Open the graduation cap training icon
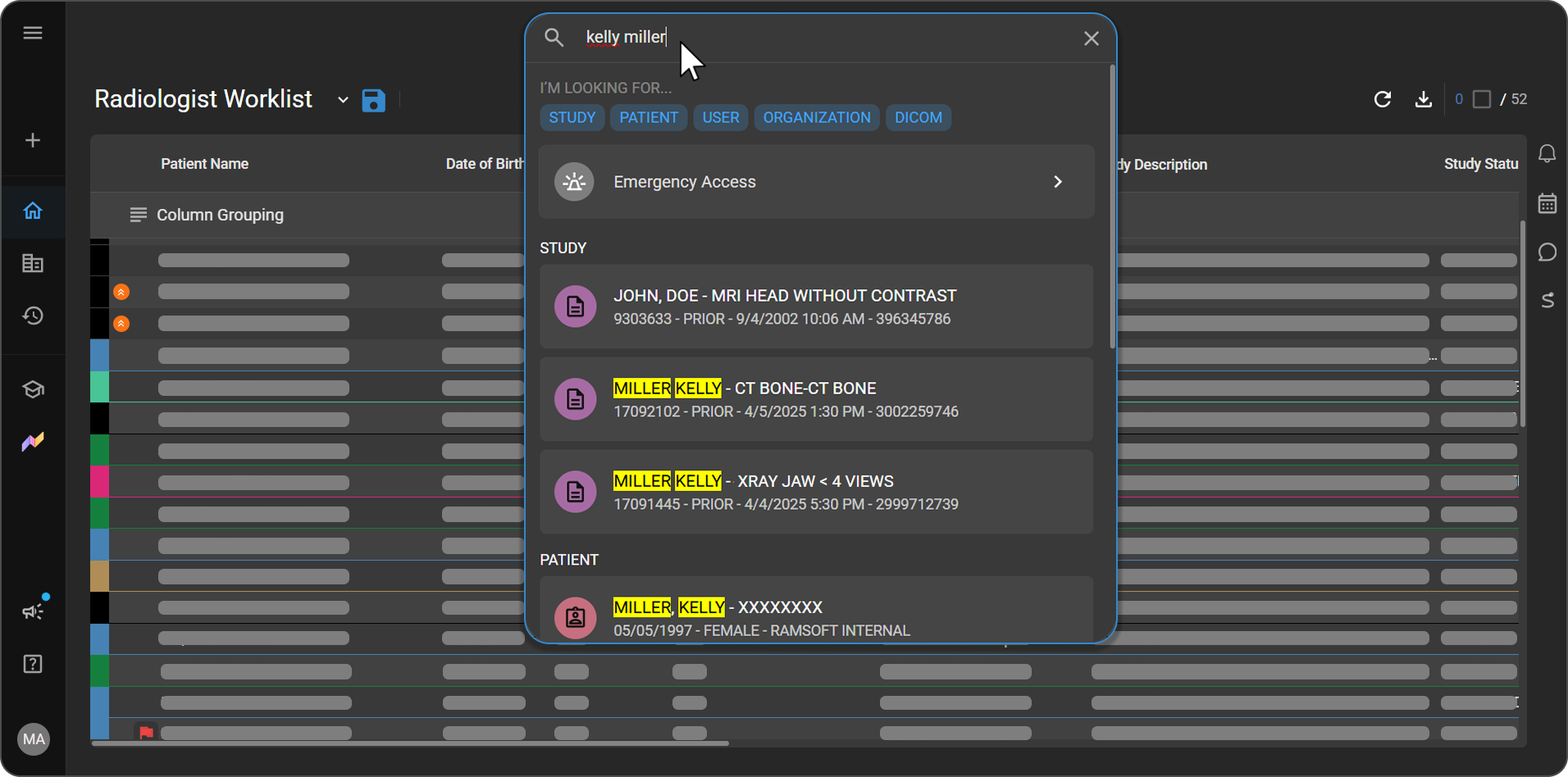This screenshot has height=777, width=1568. tap(33, 389)
